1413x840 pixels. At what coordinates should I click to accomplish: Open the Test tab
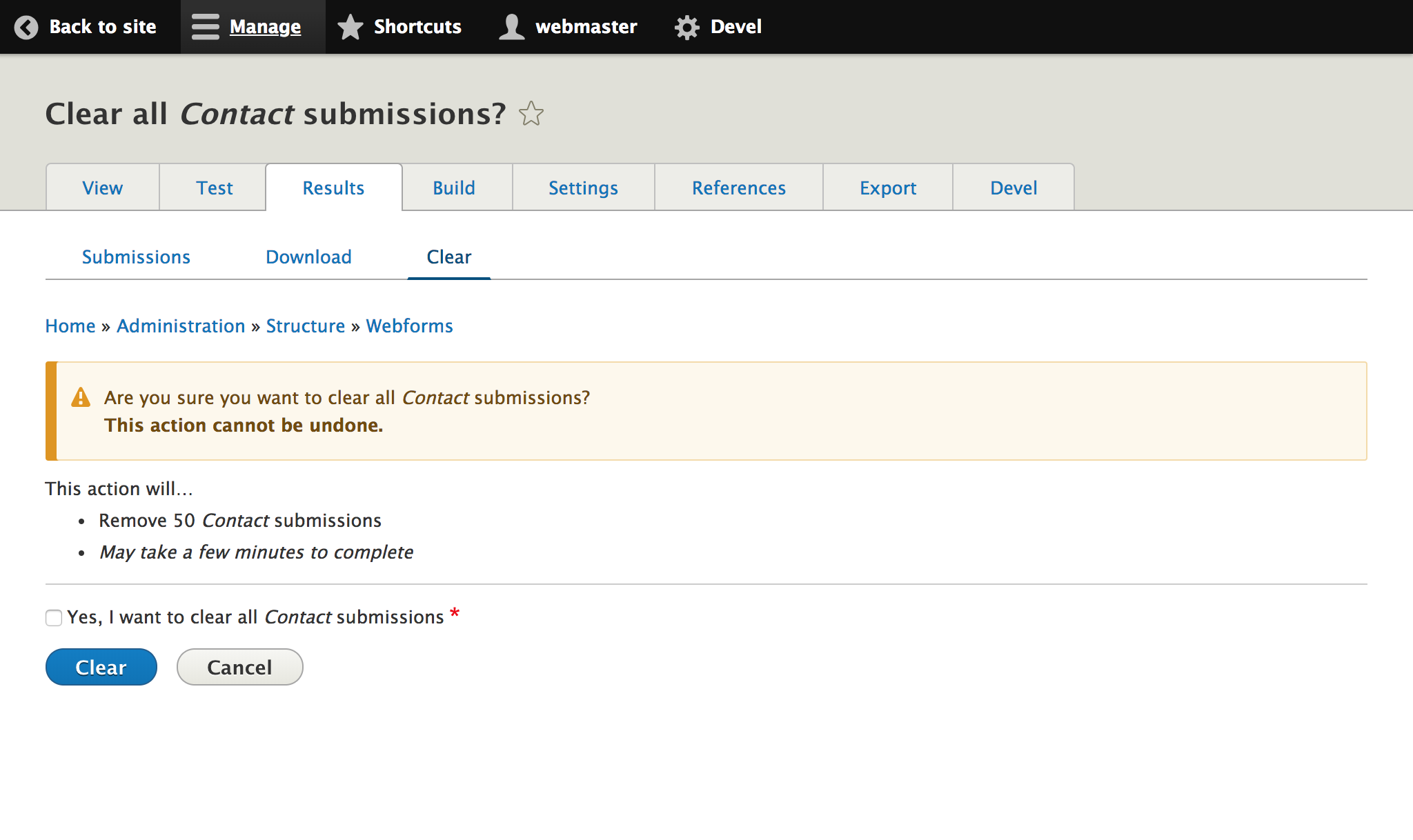[x=214, y=188]
